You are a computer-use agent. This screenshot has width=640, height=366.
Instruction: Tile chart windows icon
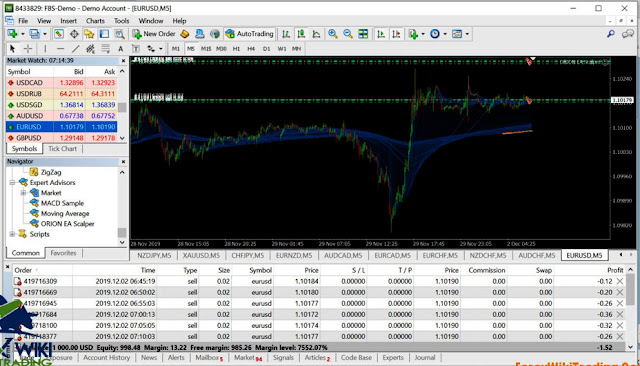pos(363,34)
